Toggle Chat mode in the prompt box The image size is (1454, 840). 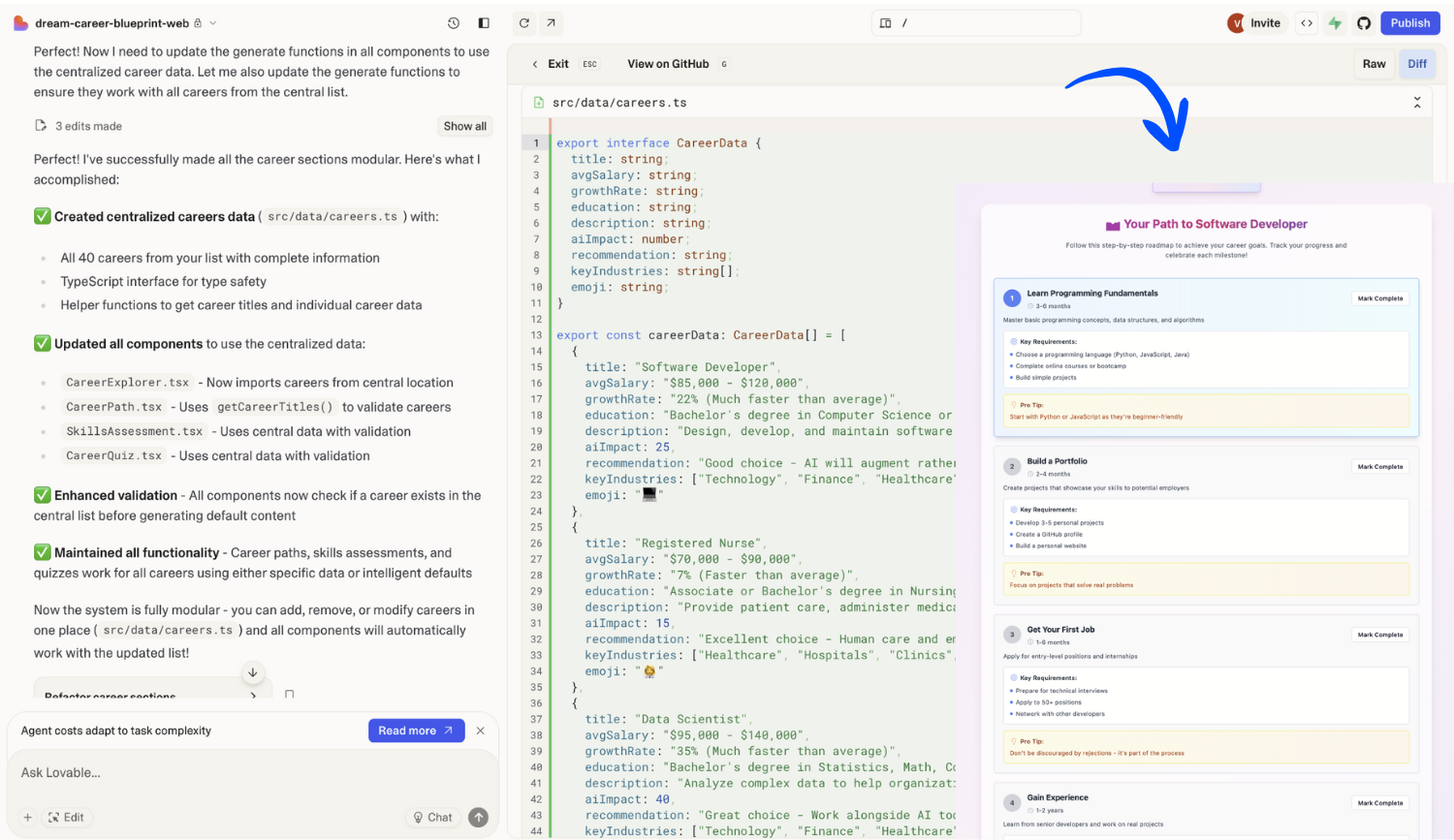(432, 817)
